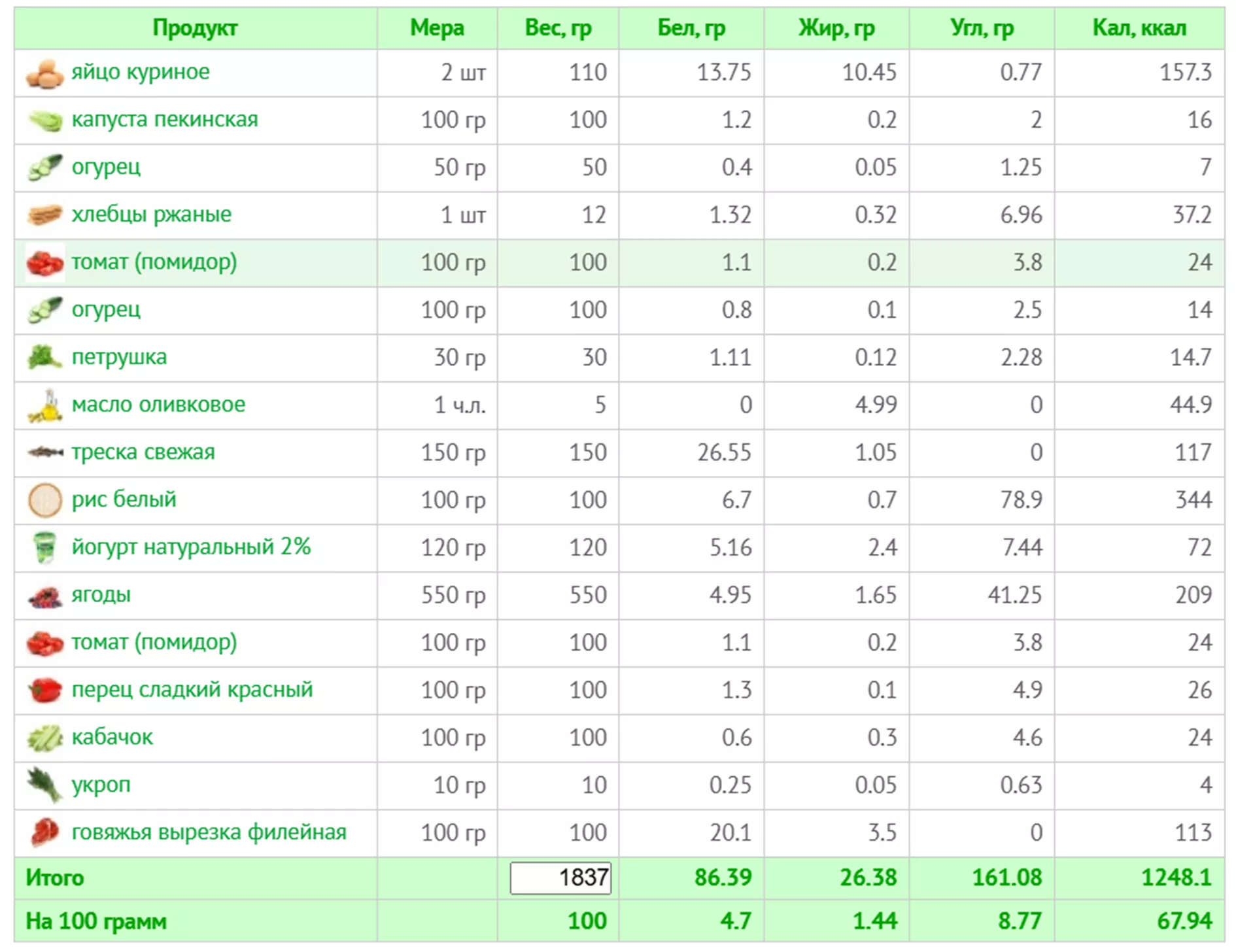Click the Продукт column header
This screenshot has height=952, width=1236.
[195, 28]
